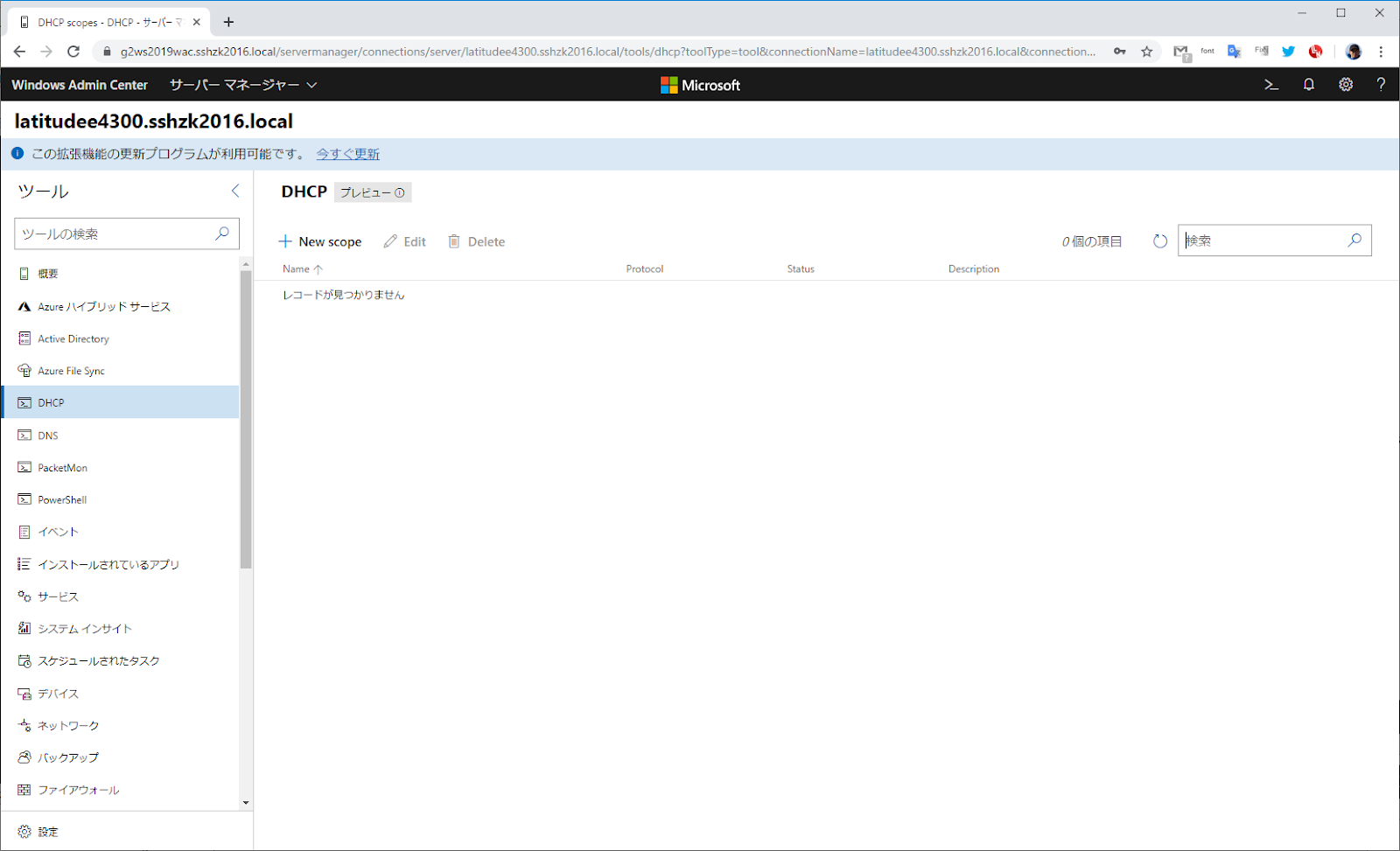Image resolution: width=1400 pixels, height=851 pixels.
Task: Open the ファイアウォール (firewall) tool
Action: (x=79, y=789)
